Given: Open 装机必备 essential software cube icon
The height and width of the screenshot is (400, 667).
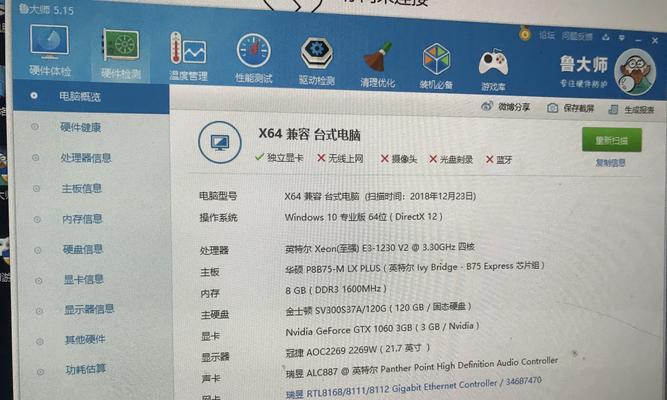Looking at the screenshot, I should coord(436,66).
